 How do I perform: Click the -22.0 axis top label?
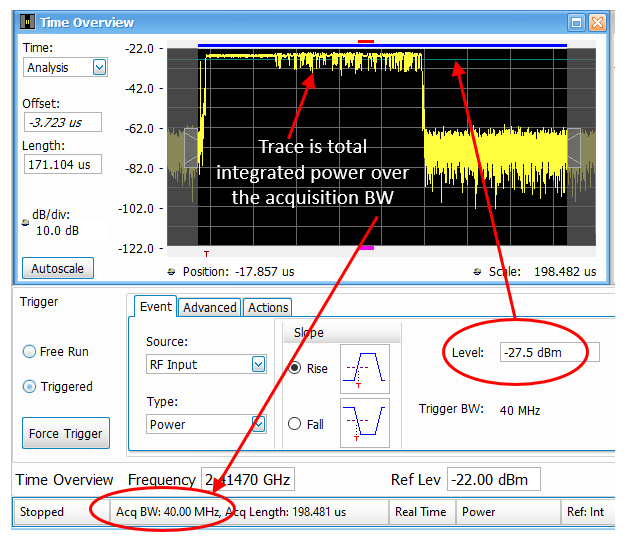pyautogui.click(x=139, y=49)
